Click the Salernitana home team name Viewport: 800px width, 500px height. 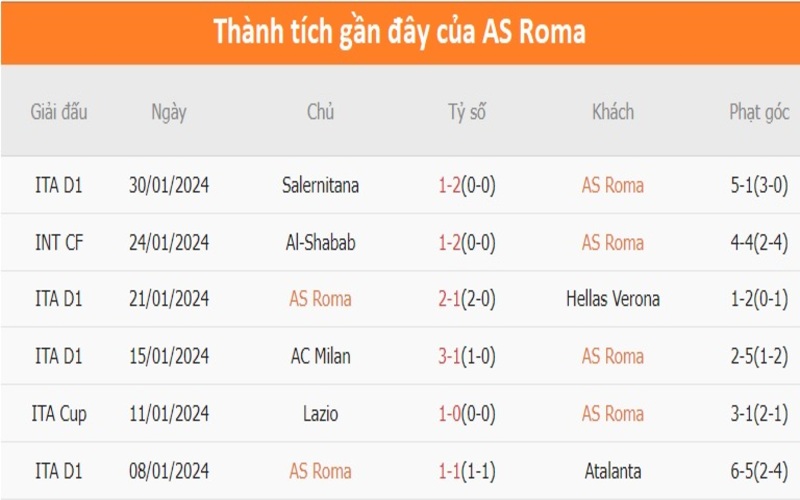point(320,185)
